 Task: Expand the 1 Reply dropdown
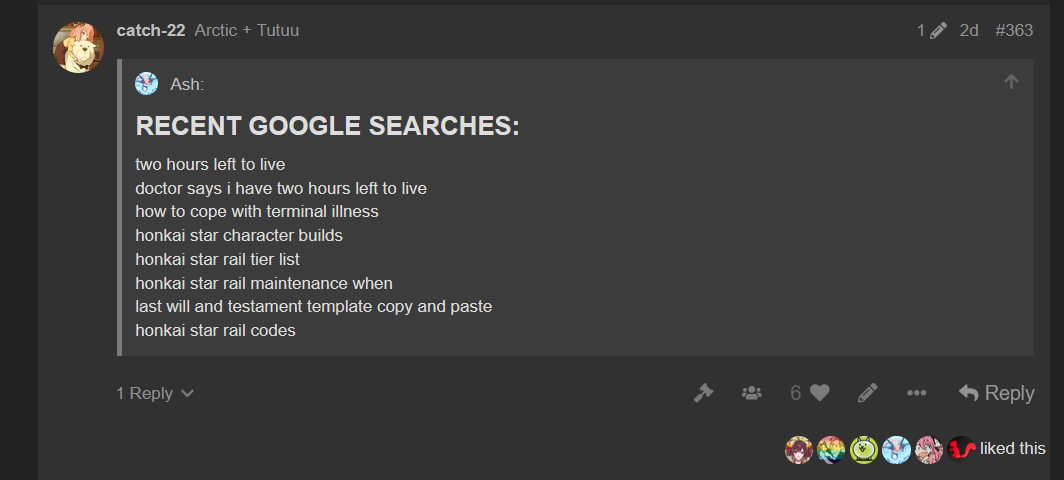point(155,393)
